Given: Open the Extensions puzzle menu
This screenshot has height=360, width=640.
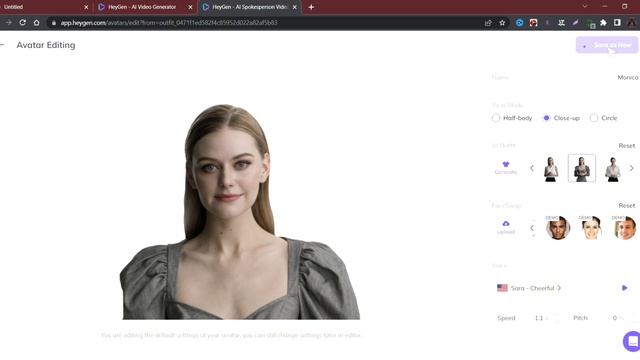Looking at the screenshot, I should [603, 23].
